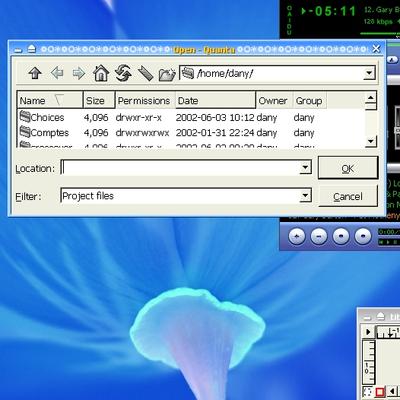Click the back navigation arrow

click(x=57, y=73)
